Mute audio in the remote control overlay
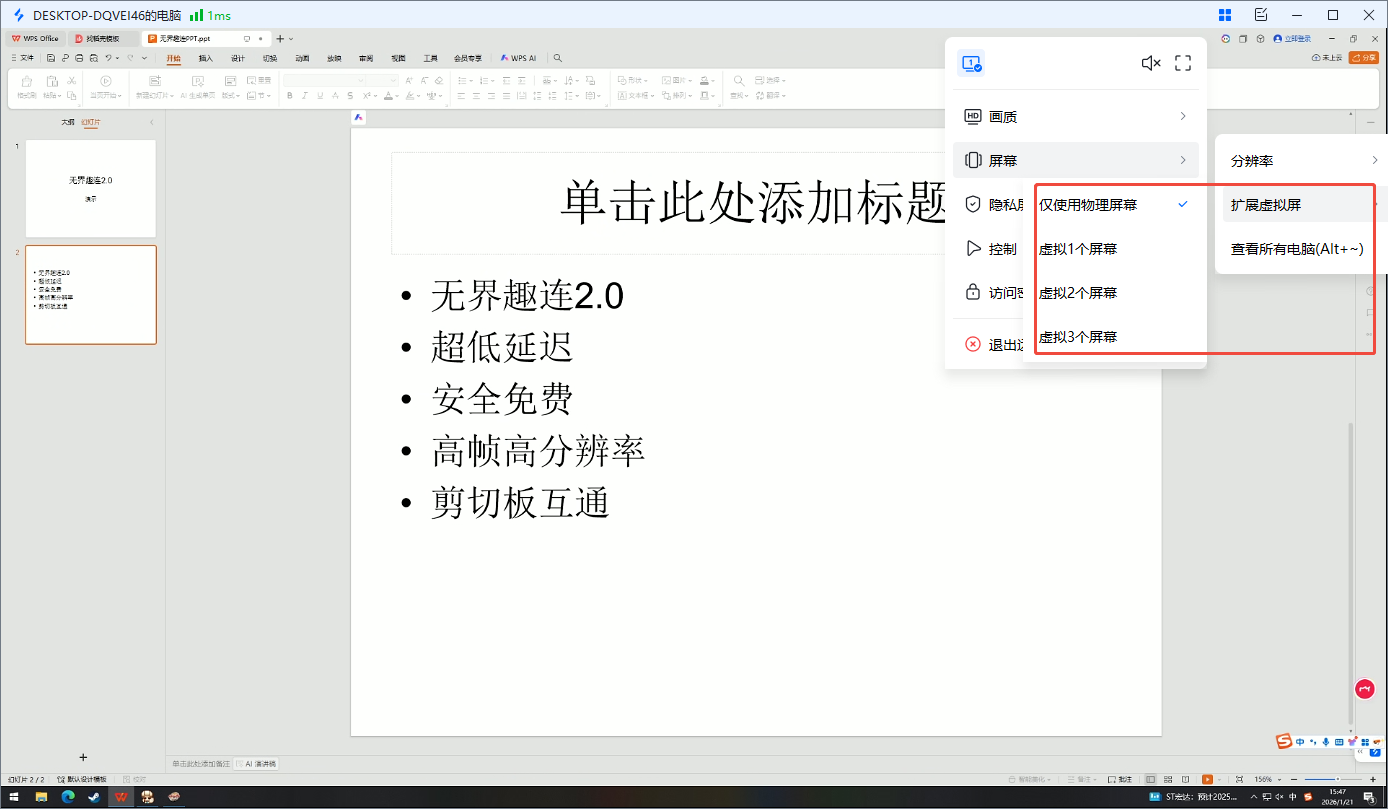 click(x=1150, y=62)
